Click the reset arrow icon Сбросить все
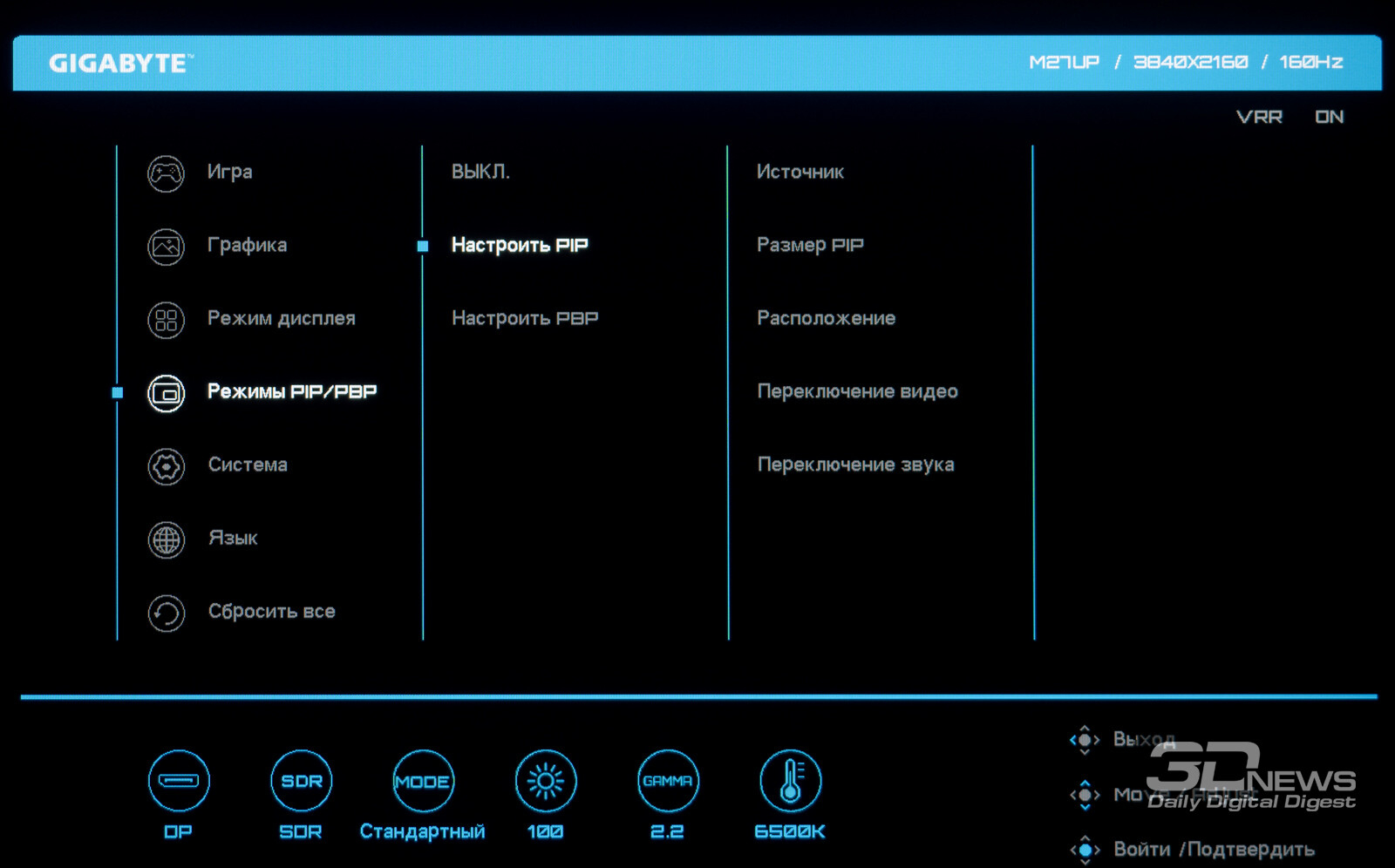Screen dimensions: 1395x868 tap(166, 613)
